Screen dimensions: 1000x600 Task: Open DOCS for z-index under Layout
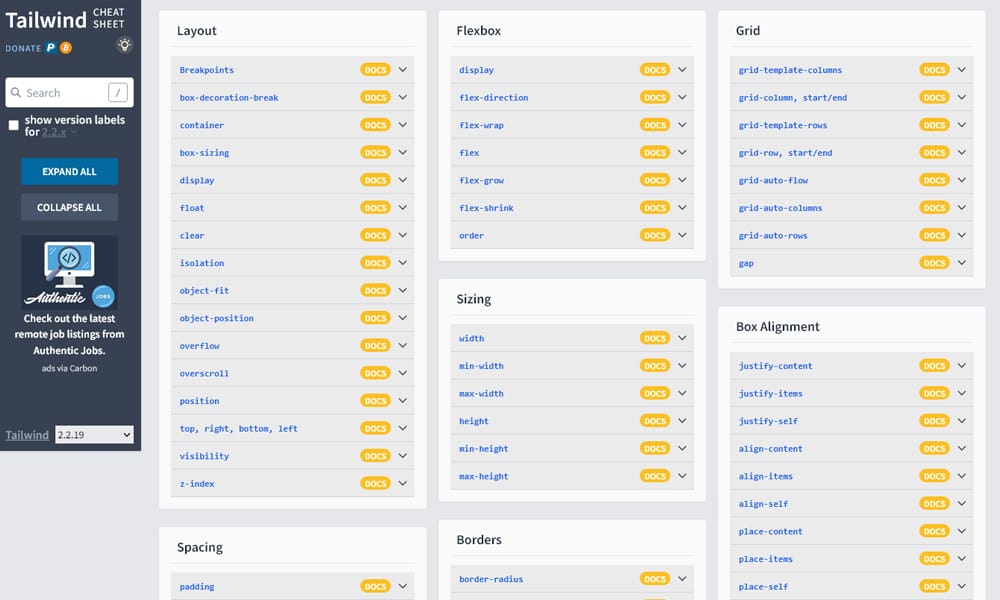click(x=375, y=483)
